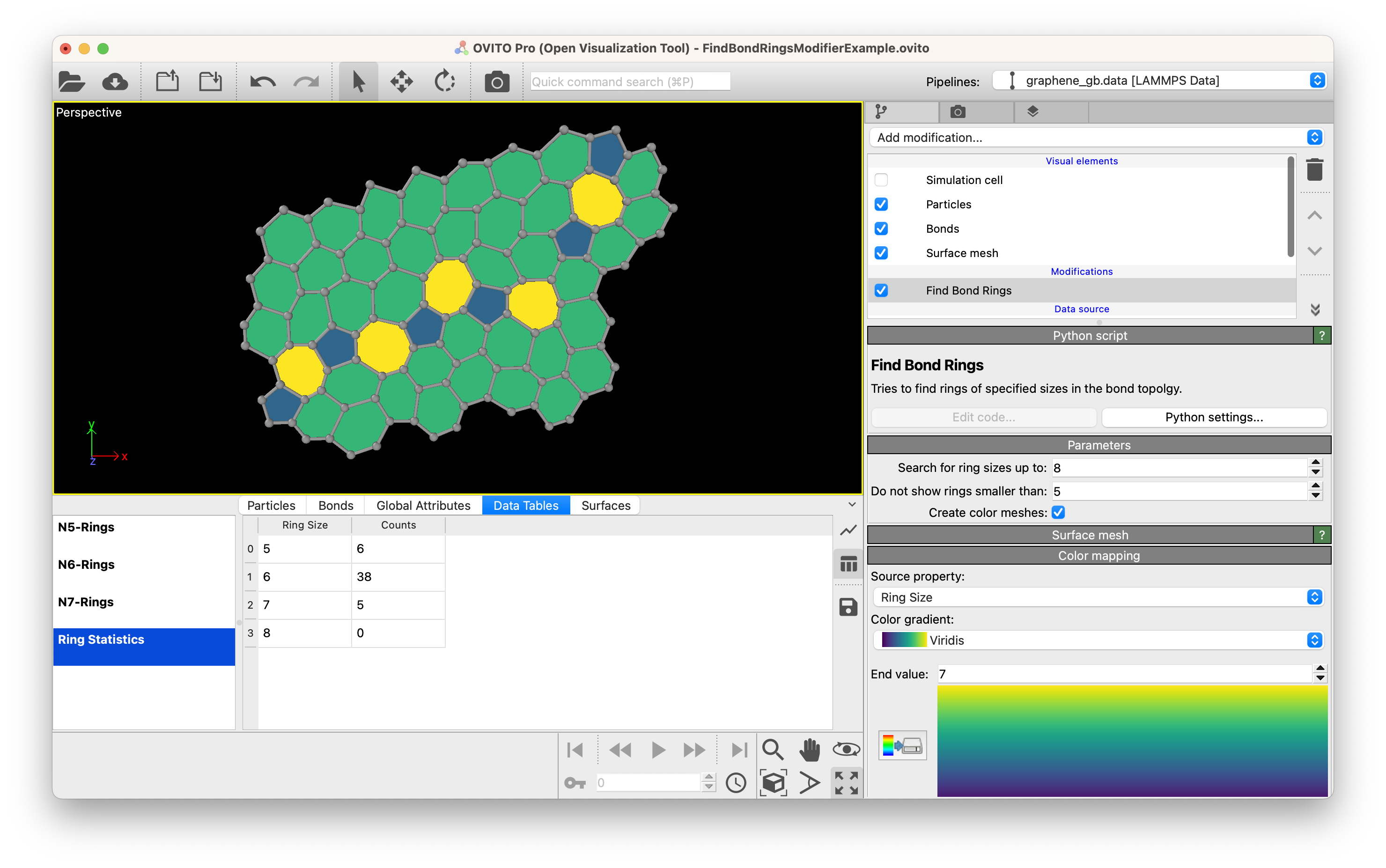1386x868 pixels.
Task: Click the delete modifier trash icon
Action: coord(1314,170)
